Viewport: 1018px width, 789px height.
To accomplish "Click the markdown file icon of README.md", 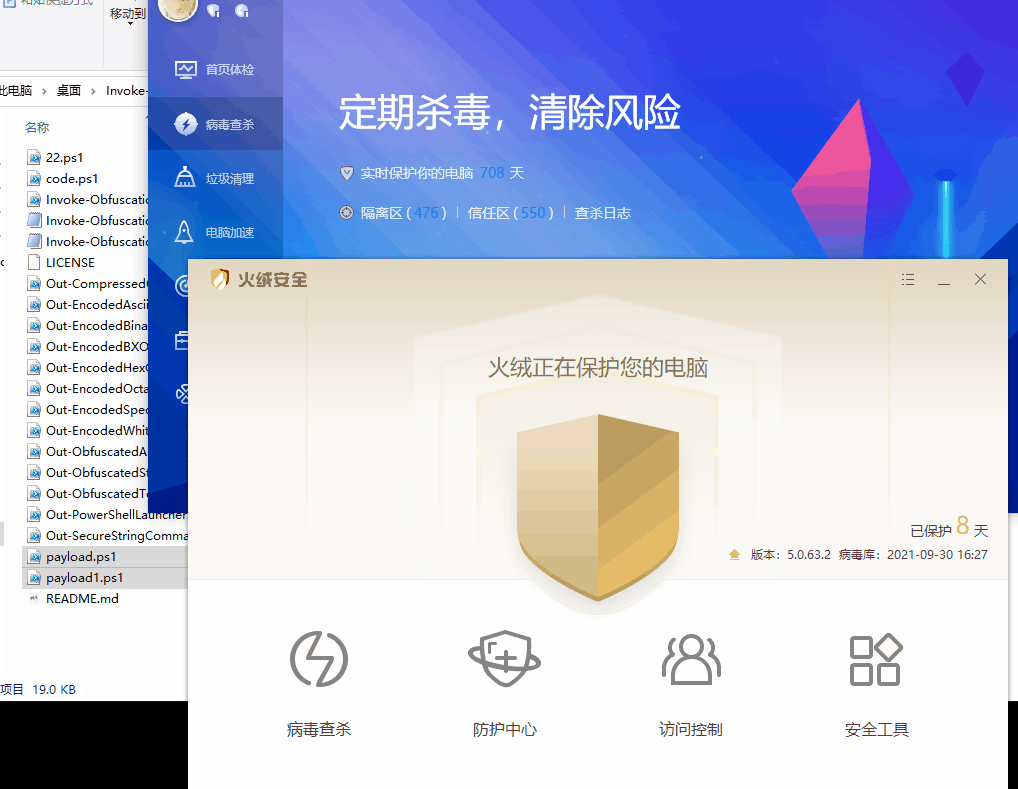I will [x=34, y=599].
